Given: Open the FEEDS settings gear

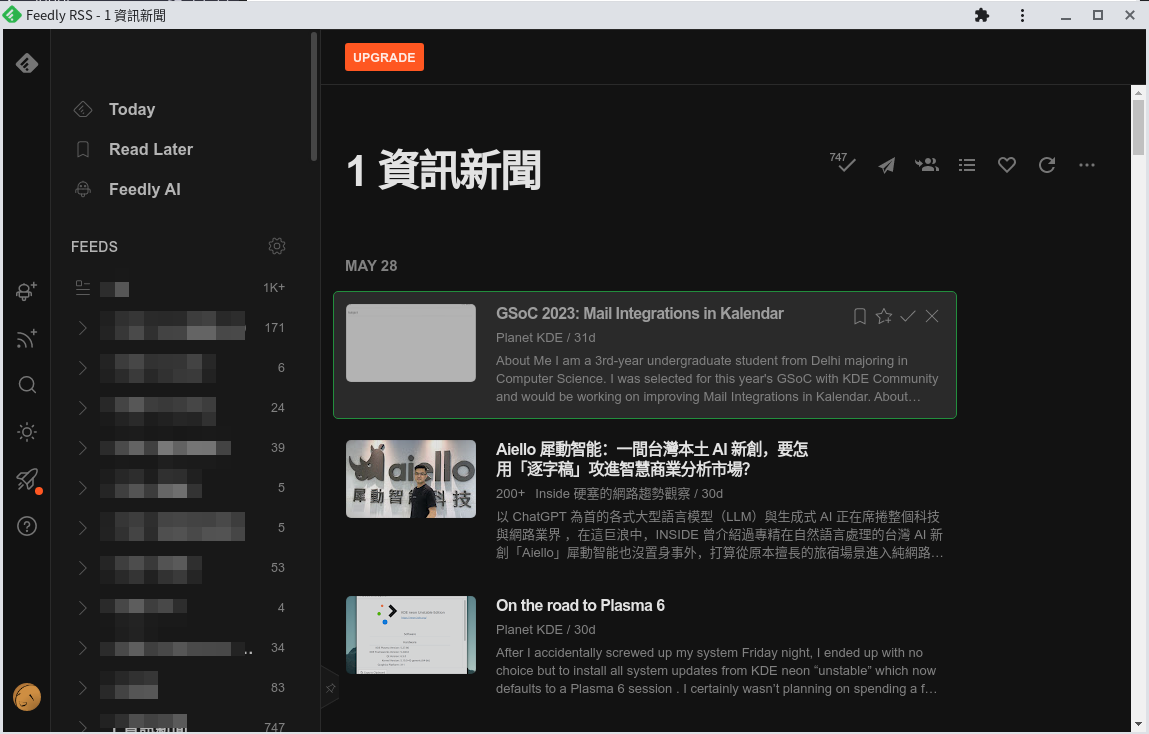Looking at the screenshot, I should tap(276, 246).
